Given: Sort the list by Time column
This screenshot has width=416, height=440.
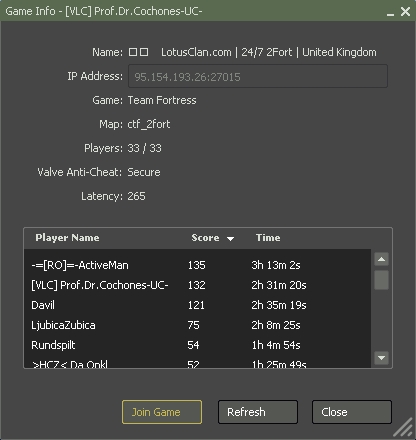Looking at the screenshot, I should pyautogui.click(x=268, y=238).
